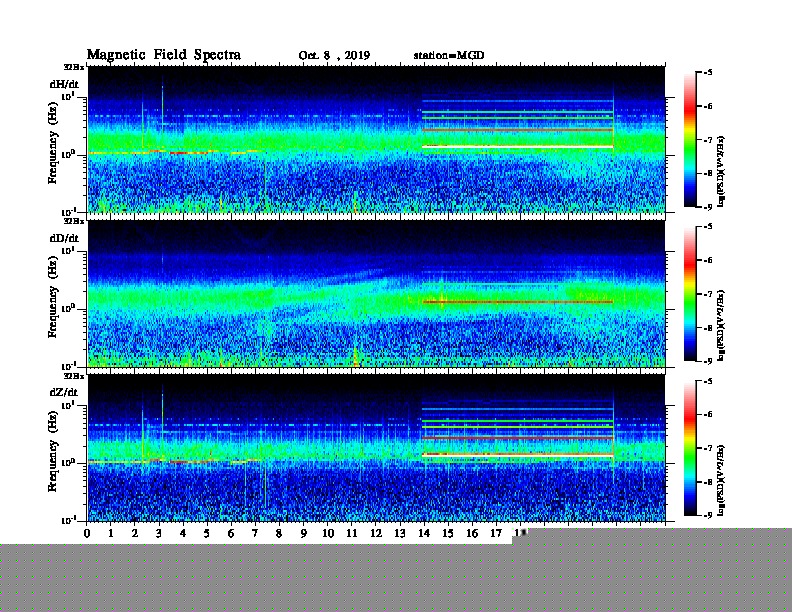This screenshot has width=792, height=612.
Task: Select the "Oct. 8, 2019" date text
Action: [x=334, y=56]
